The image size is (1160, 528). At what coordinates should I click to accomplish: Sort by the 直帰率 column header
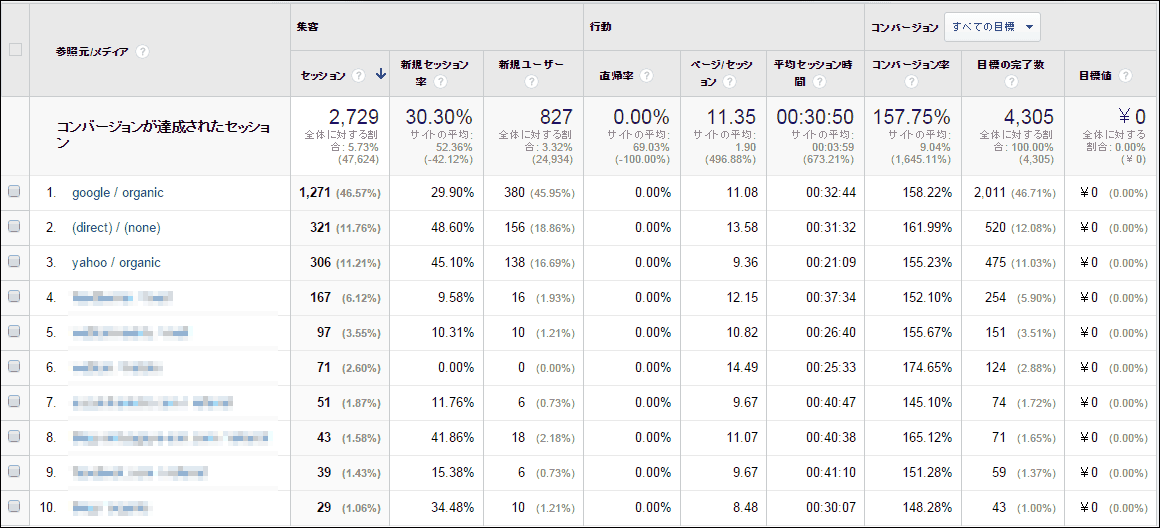click(619, 75)
